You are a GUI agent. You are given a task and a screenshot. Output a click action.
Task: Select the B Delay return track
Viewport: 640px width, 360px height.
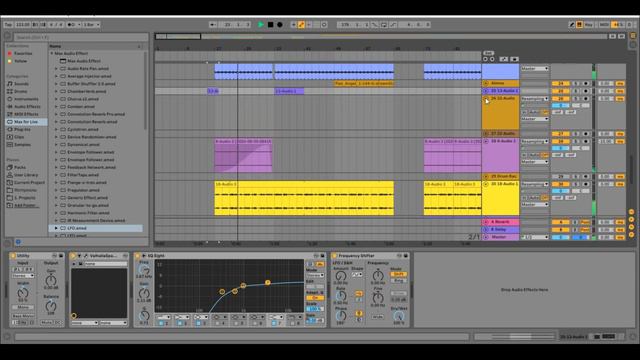500,229
